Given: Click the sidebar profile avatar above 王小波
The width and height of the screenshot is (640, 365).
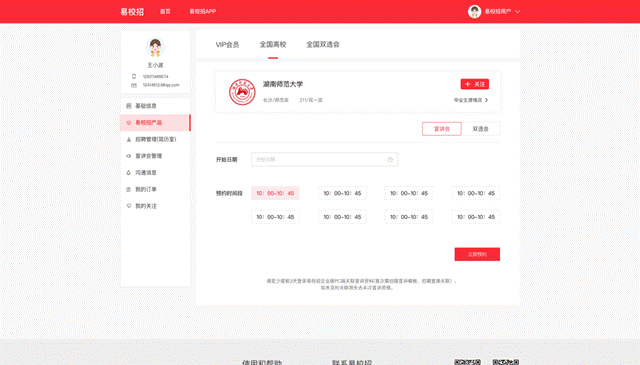Looking at the screenshot, I should tap(155, 47).
